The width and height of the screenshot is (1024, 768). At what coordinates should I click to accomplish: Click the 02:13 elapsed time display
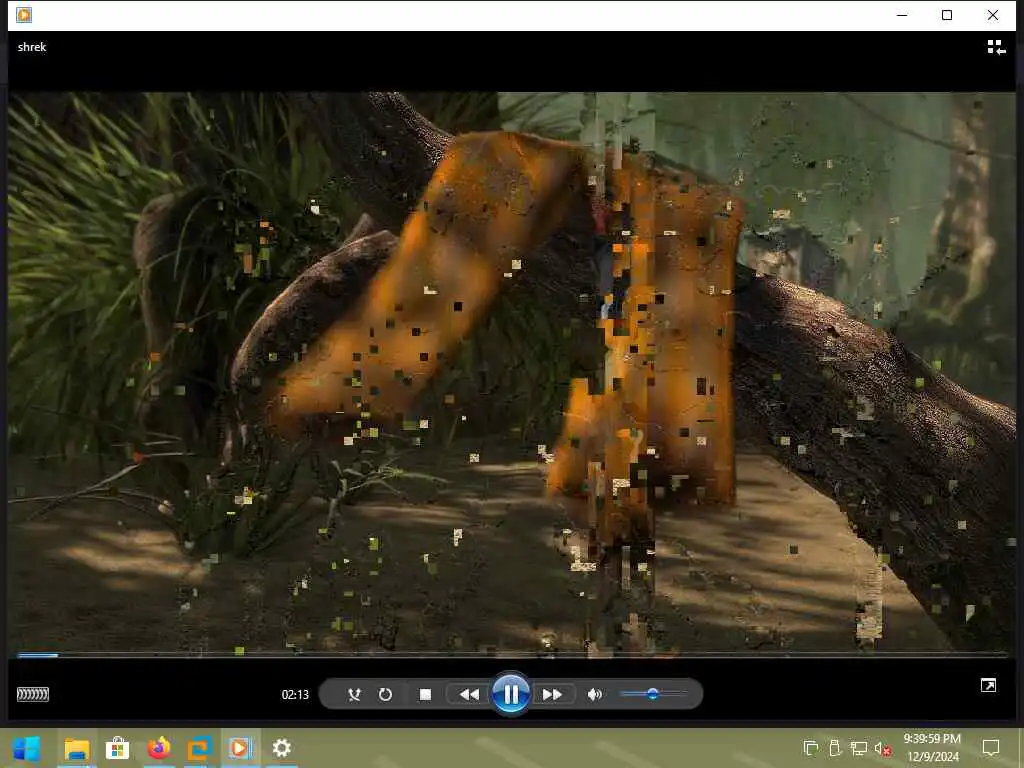[x=295, y=695]
